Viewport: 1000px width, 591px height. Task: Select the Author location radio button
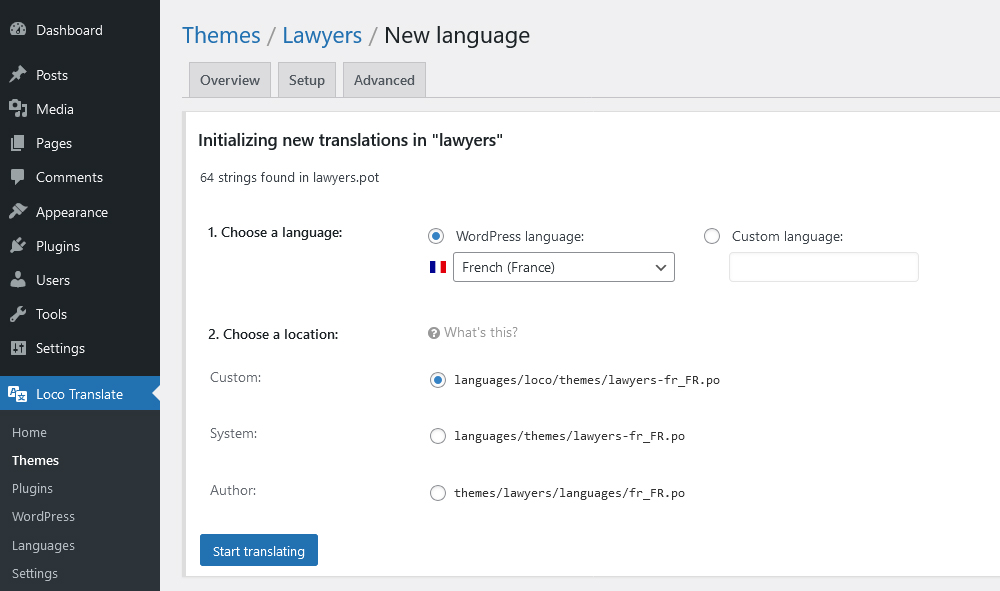(437, 492)
